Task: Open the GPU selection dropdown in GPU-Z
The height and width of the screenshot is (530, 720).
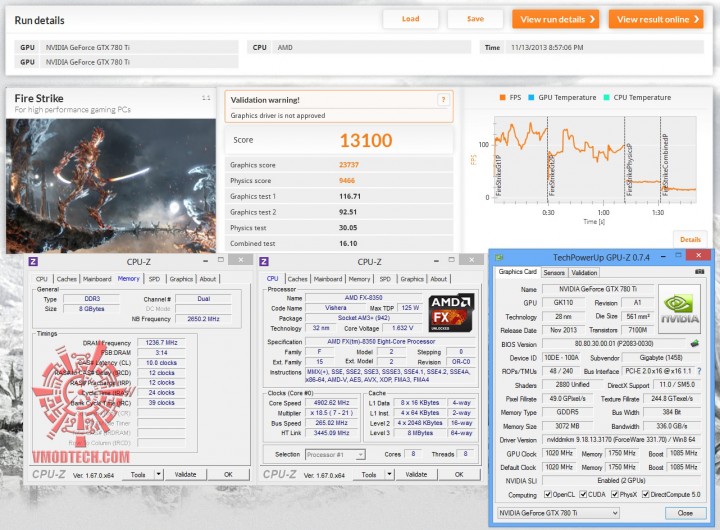Action: (x=558, y=513)
